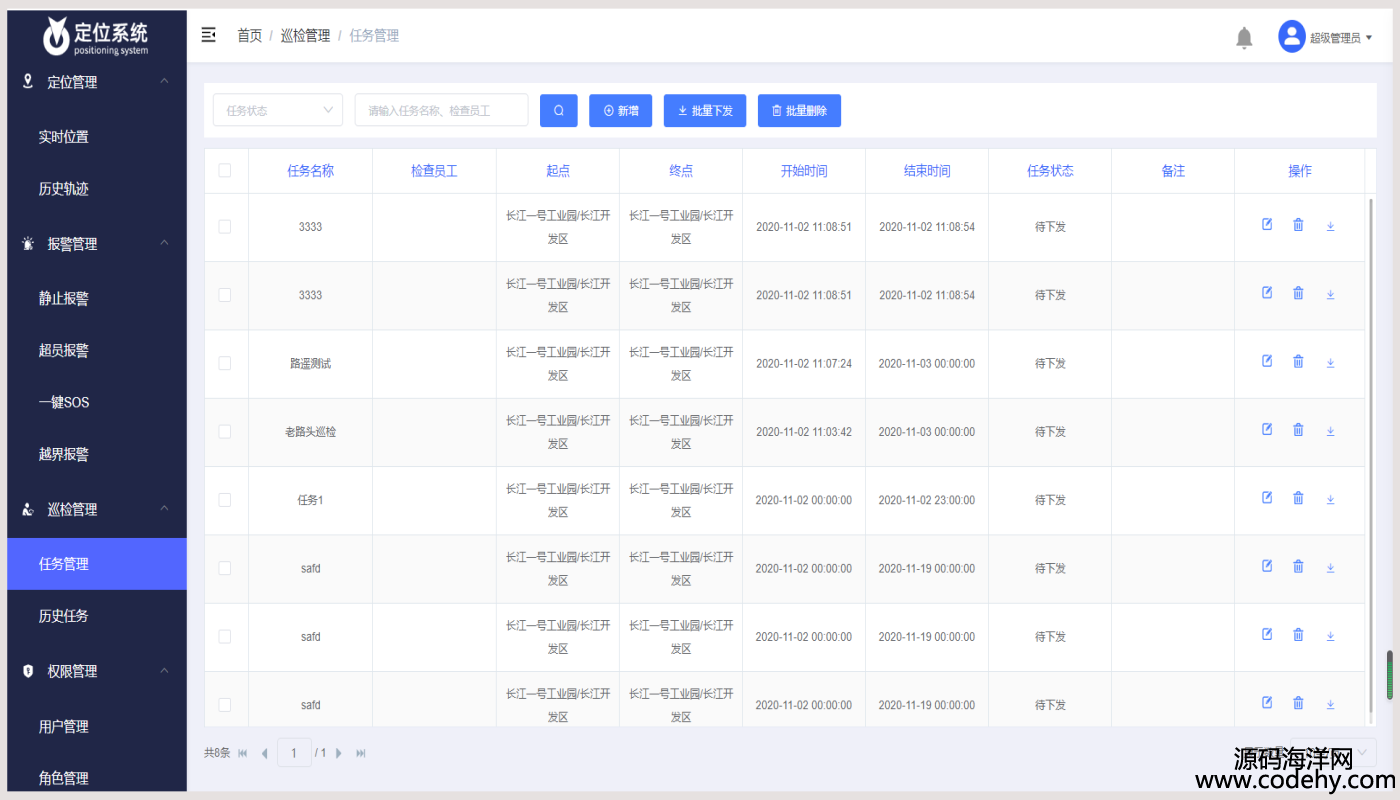Focus the task name search input field
Image resolution: width=1400 pixels, height=800 pixels.
tap(441, 111)
